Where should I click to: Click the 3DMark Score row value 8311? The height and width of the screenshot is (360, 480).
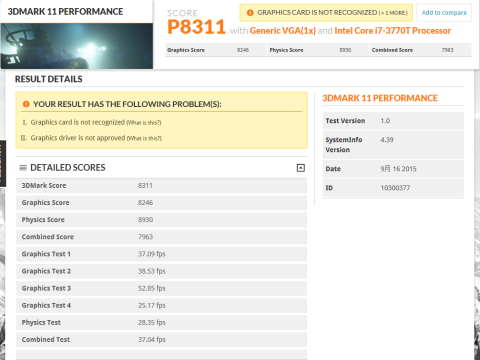pyautogui.click(x=145, y=186)
